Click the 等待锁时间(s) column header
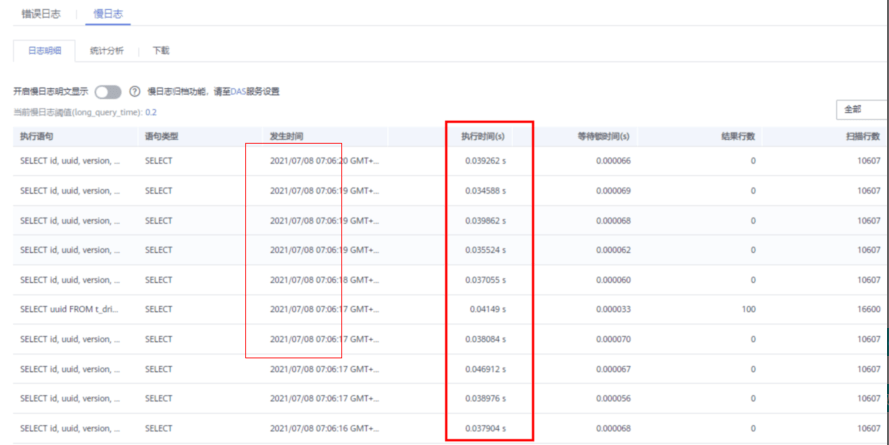This screenshot has height=445, width=889. (603, 135)
